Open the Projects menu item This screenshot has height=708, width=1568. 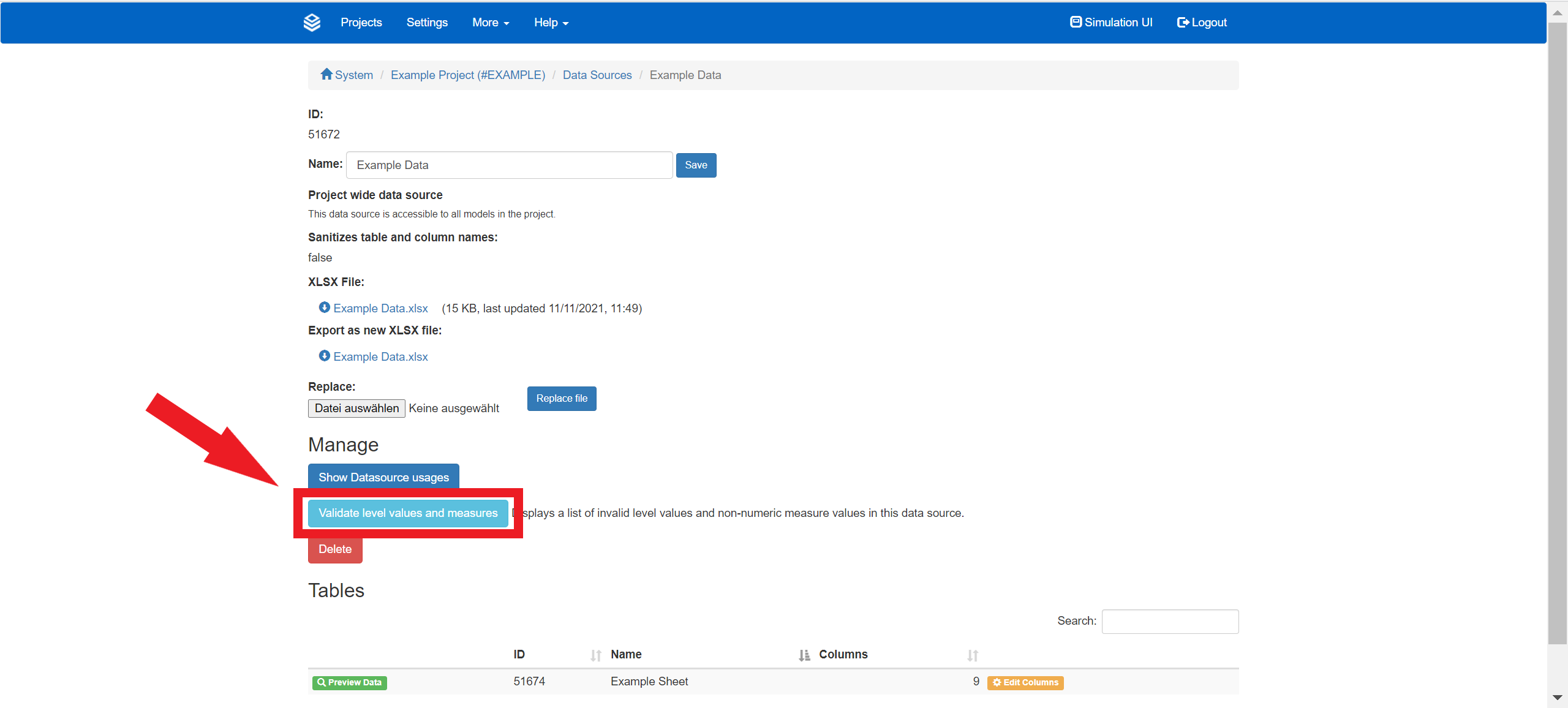click(361, 23)
